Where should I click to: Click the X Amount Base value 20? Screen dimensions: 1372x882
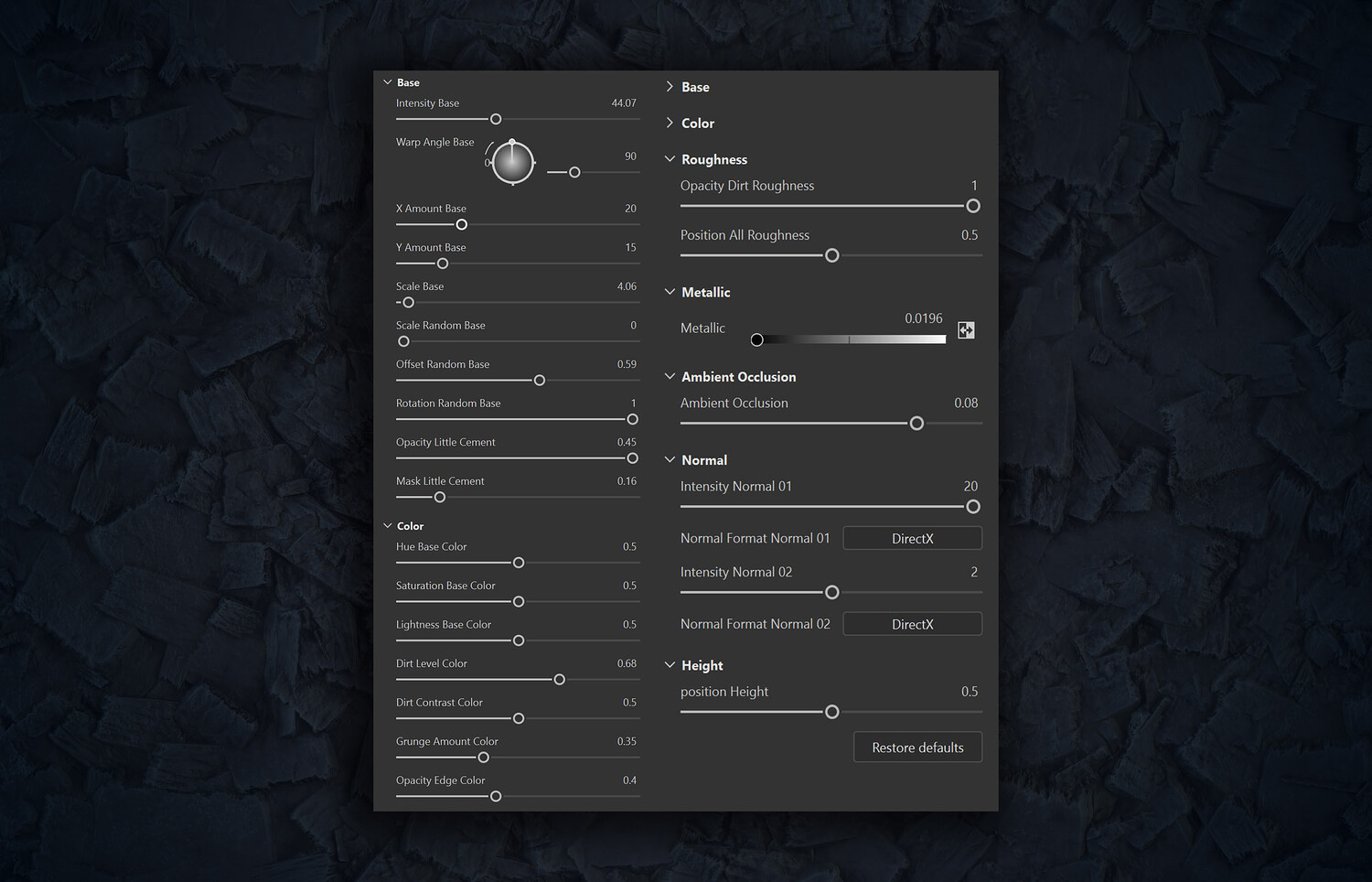coord(630,209)
